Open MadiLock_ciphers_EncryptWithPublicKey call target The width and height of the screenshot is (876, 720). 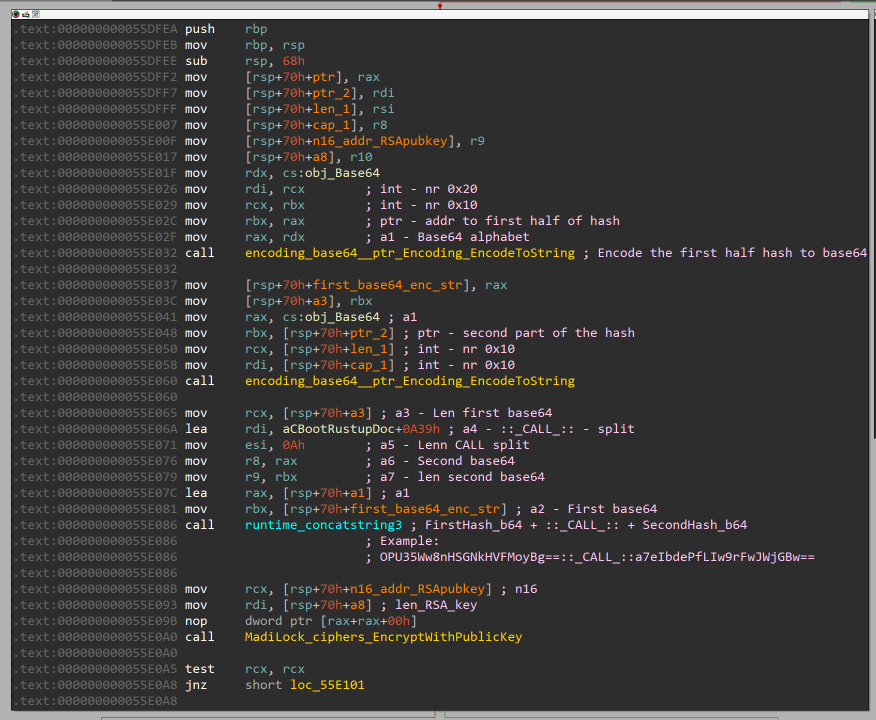tap(383, 637)
